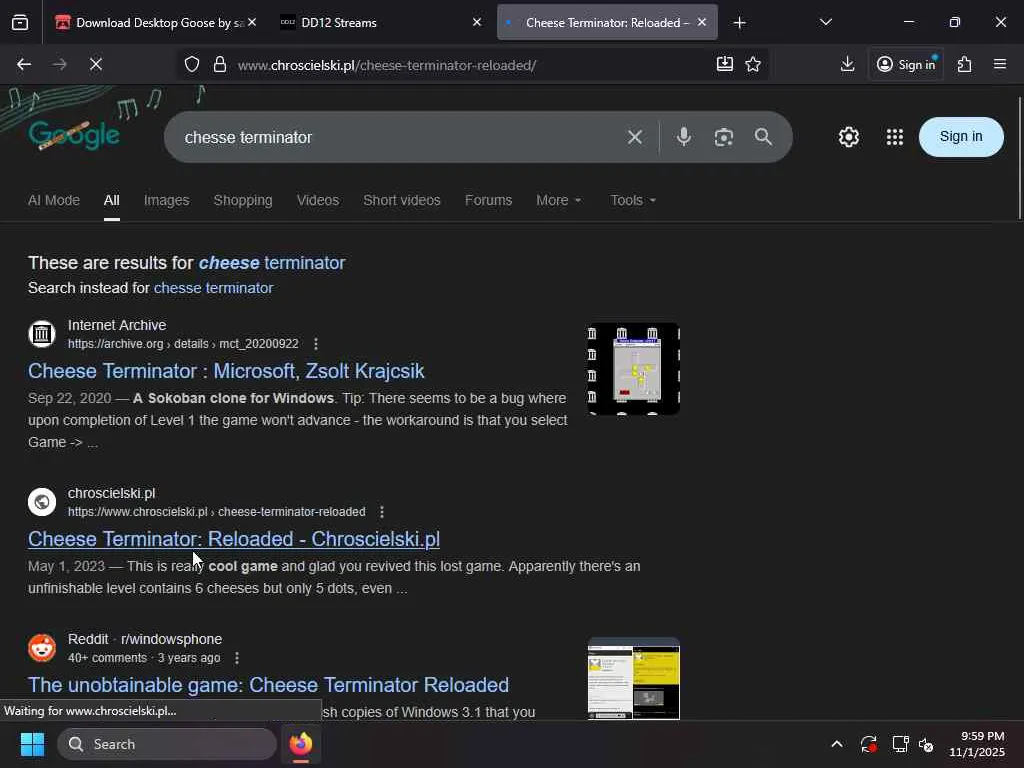Screen dimensions: 1024x768
Task: Clear the Google search box text
Action: coord(635,137)
